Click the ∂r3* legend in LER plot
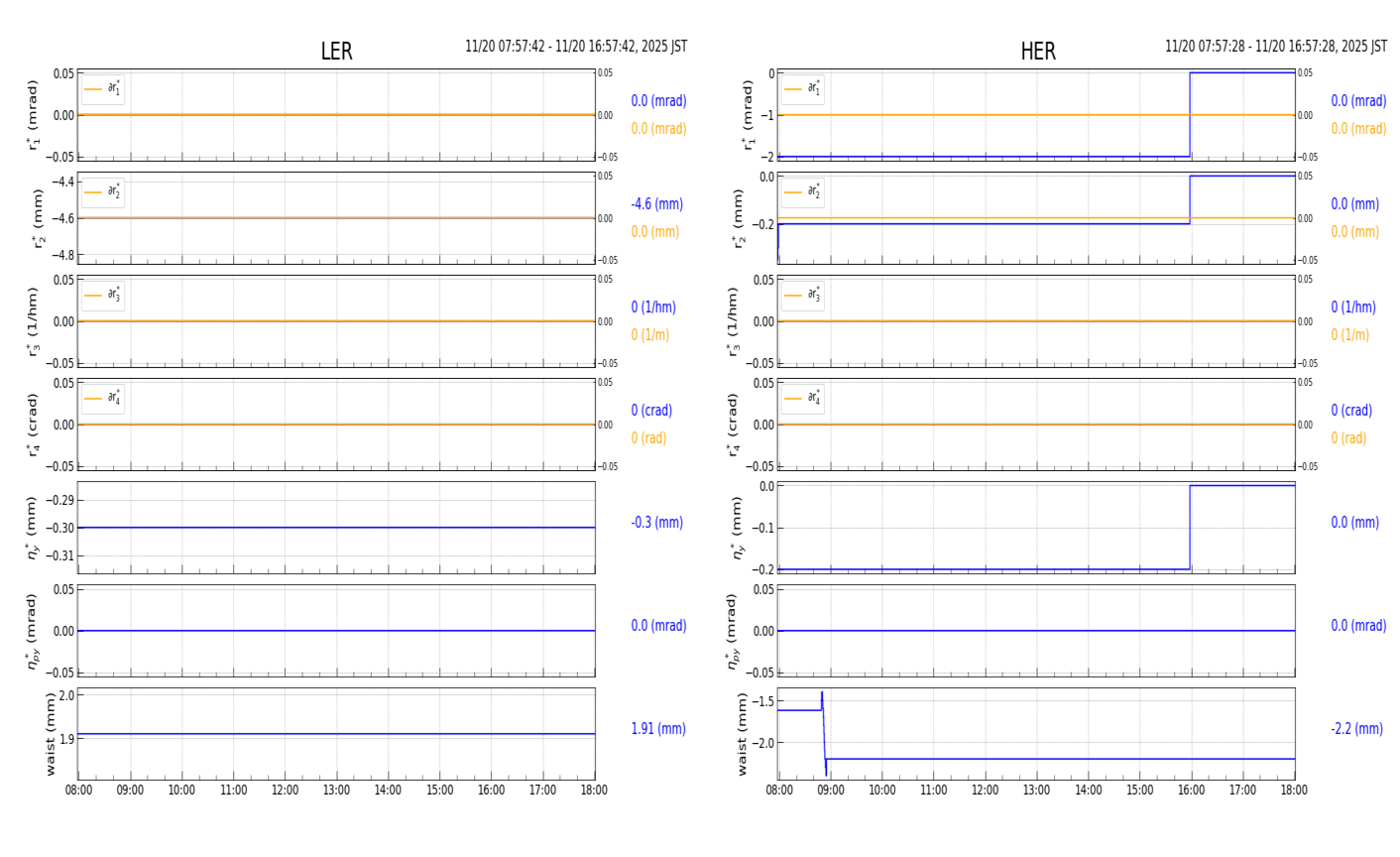Image resolution: width=1400 pixels, height=857 pixels. point(103,296)
